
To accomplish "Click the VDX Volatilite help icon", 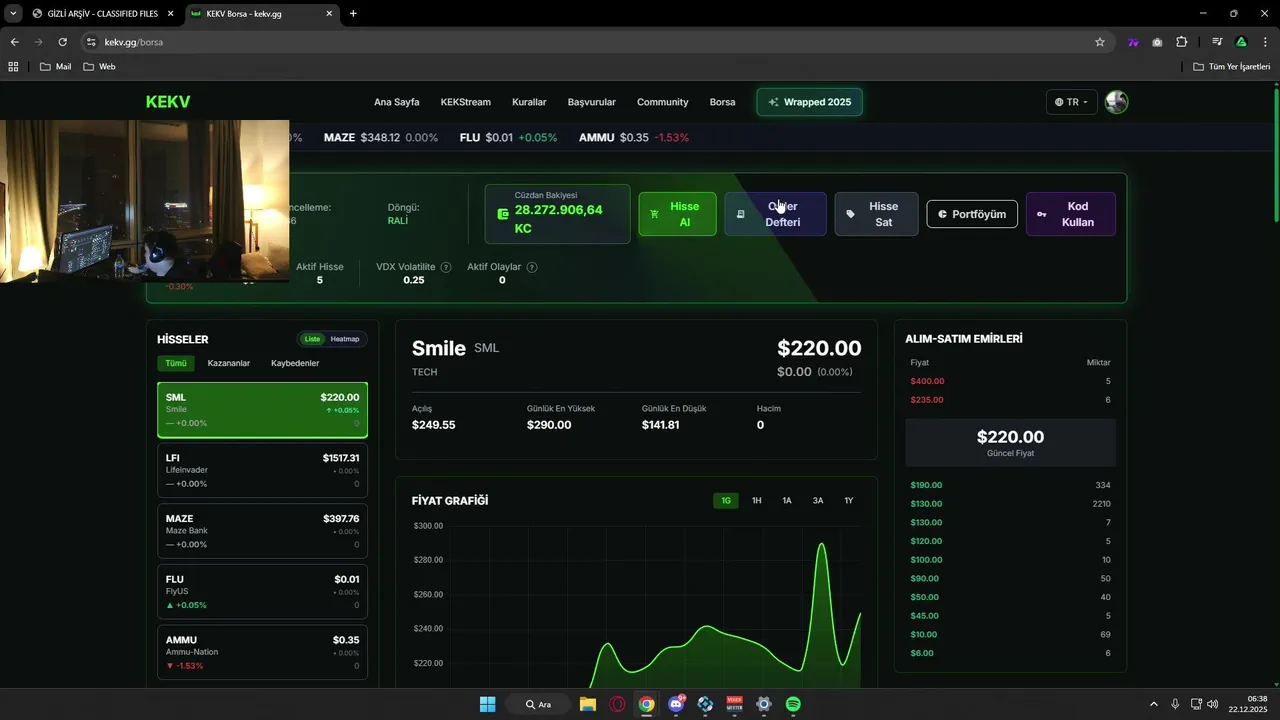I will (446, 267).
